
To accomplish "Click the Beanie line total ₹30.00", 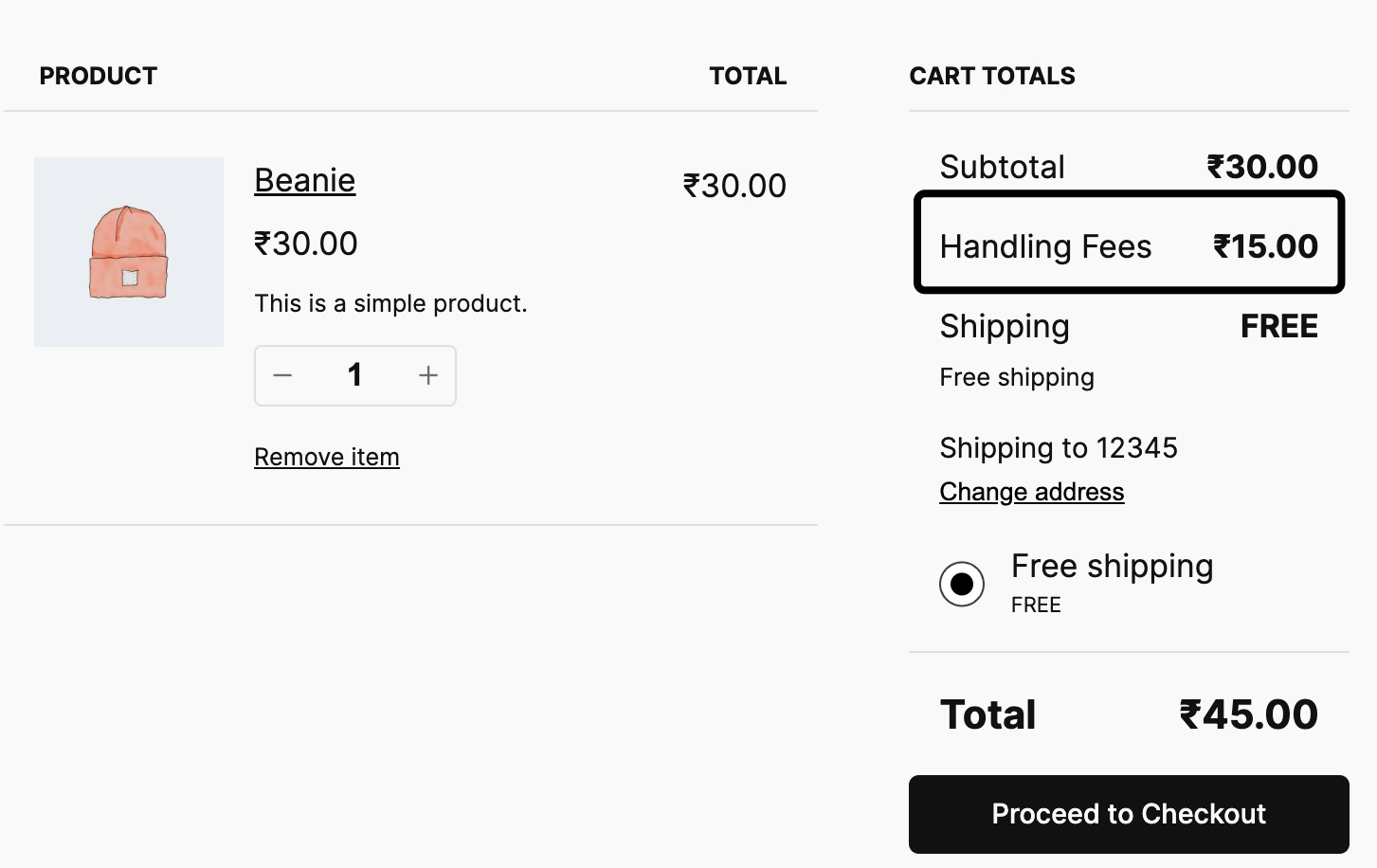I will point(734,186).
